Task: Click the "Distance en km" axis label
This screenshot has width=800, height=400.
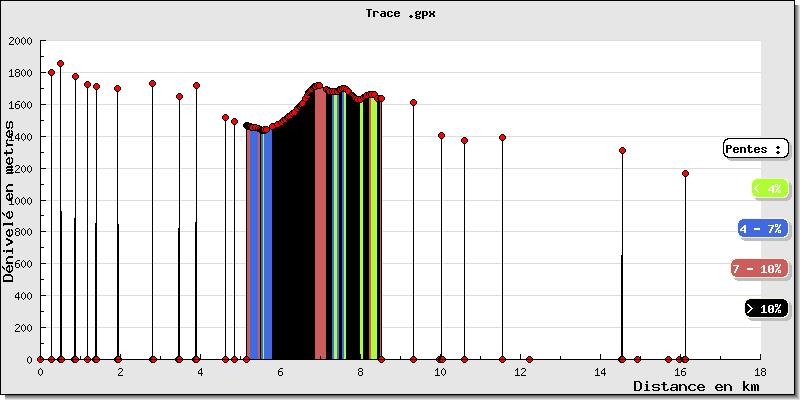Action: click(x=695, y=385)
